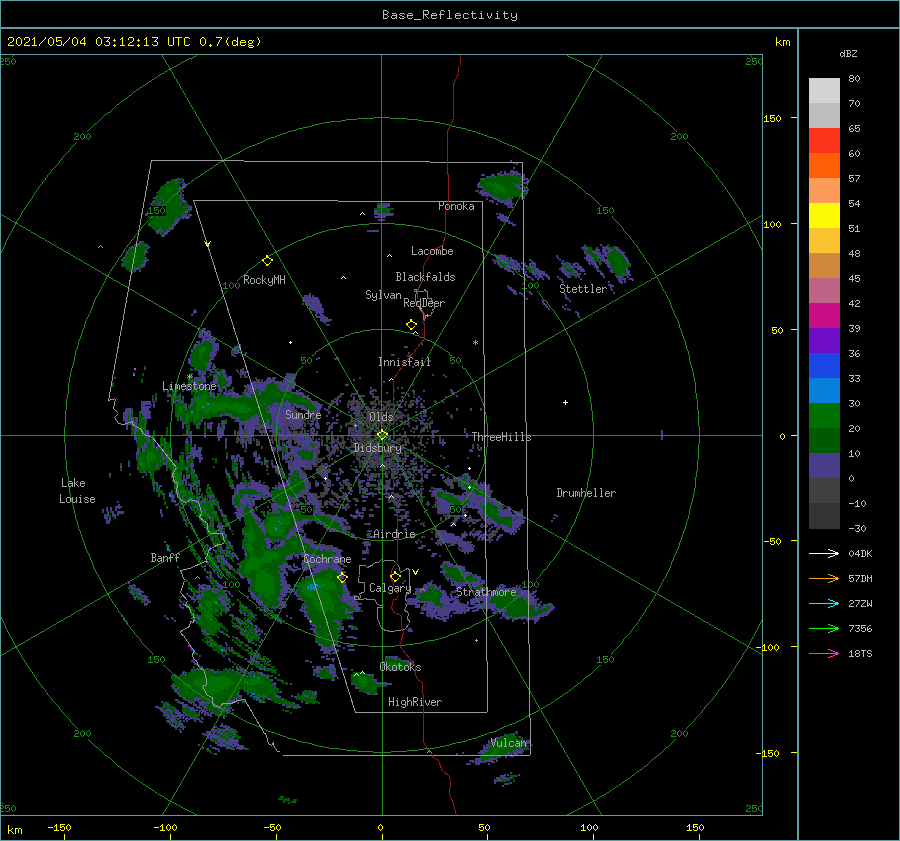The image size is (900, 841).
Task: Click the slate purple 10-0 dBZ band
Action: pyautogui.click(x=824, y=466)
